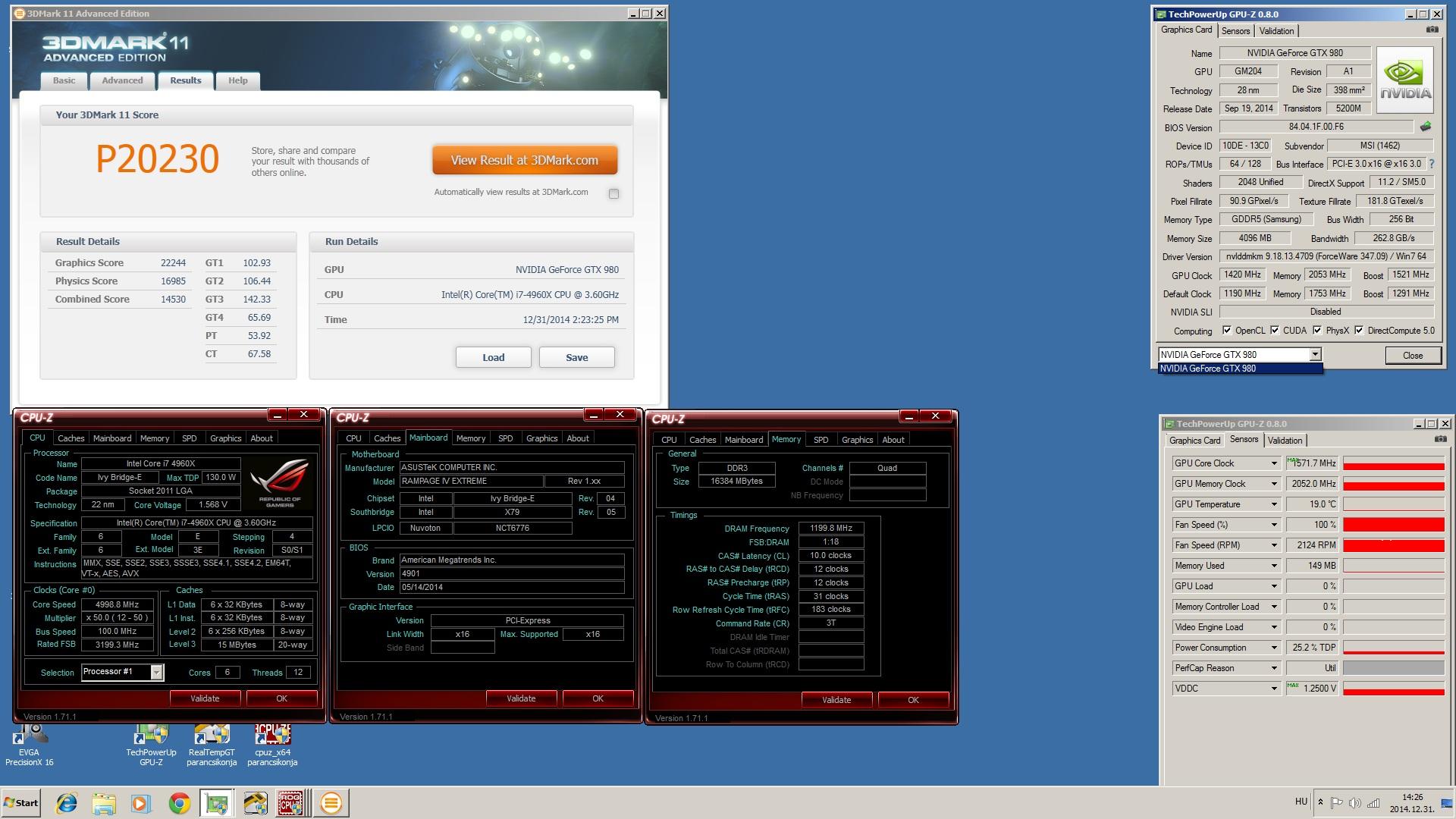
Task: Show hidden tray icons arrow
Action: tap(1320, 802)
